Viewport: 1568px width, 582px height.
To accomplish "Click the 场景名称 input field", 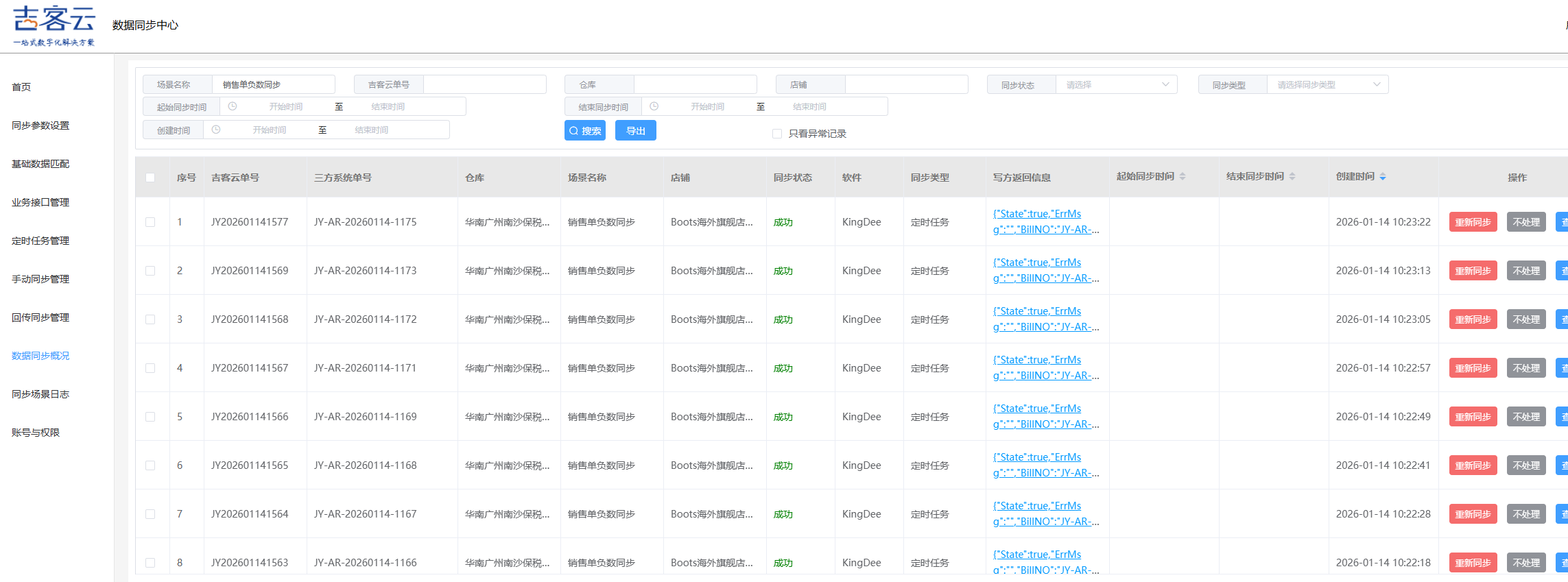I will [274, 84].
